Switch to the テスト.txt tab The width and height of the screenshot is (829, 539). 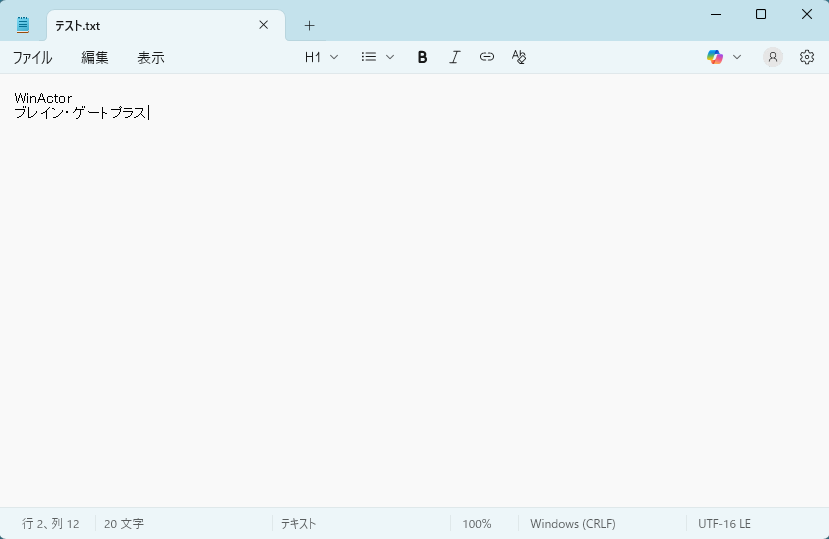coord(165,25)
